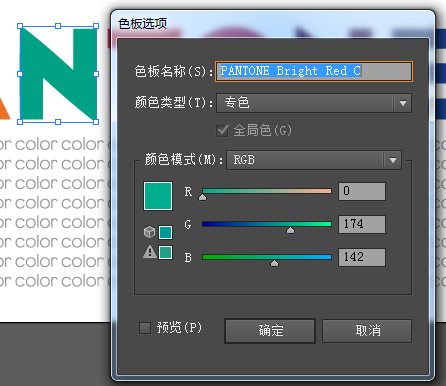Image resolution: width=446 pixels, height=386 pixels.
Task: Click the B value field showing 142
Action: click(x=362, y=257)
